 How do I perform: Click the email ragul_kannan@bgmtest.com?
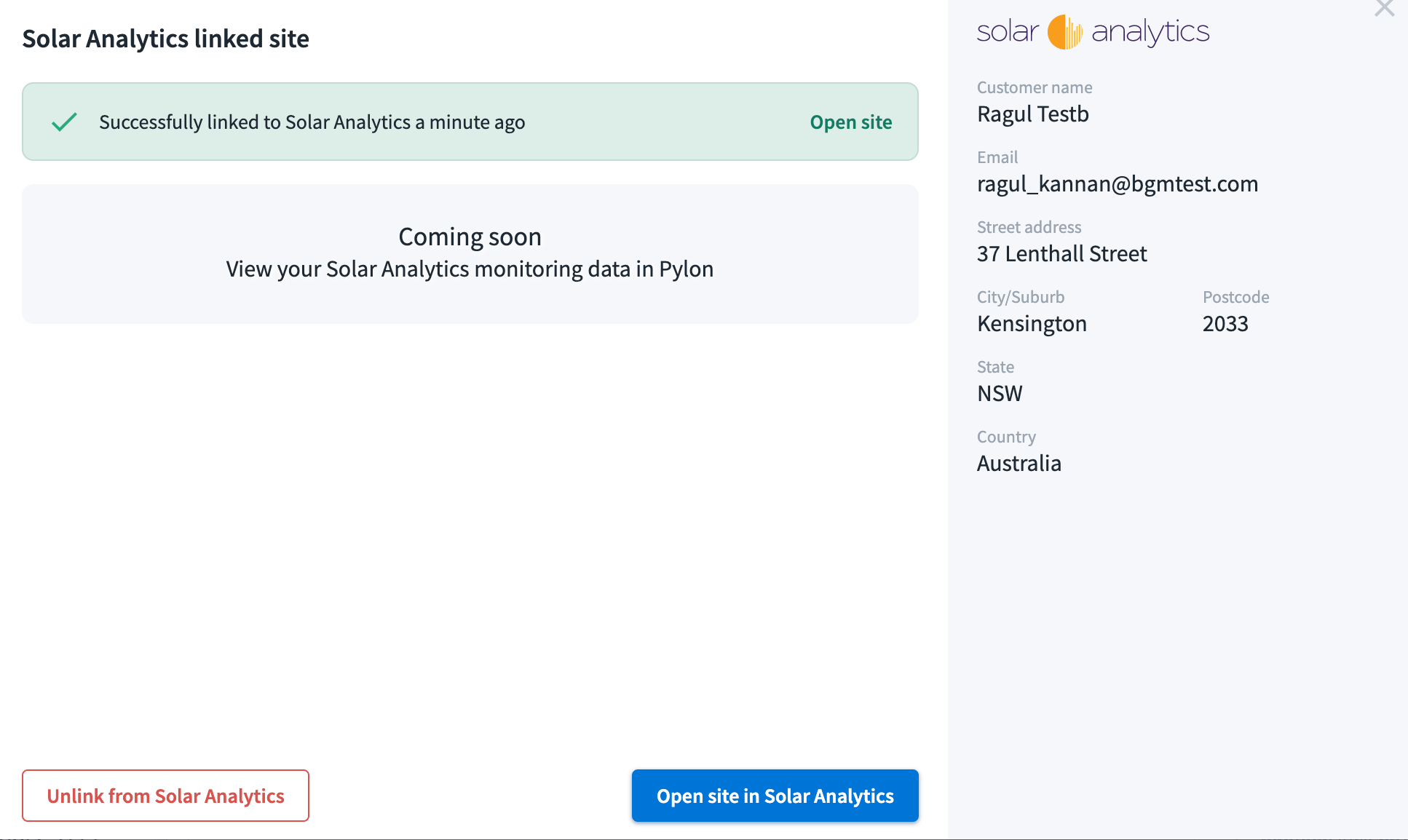pos(1118,183)
